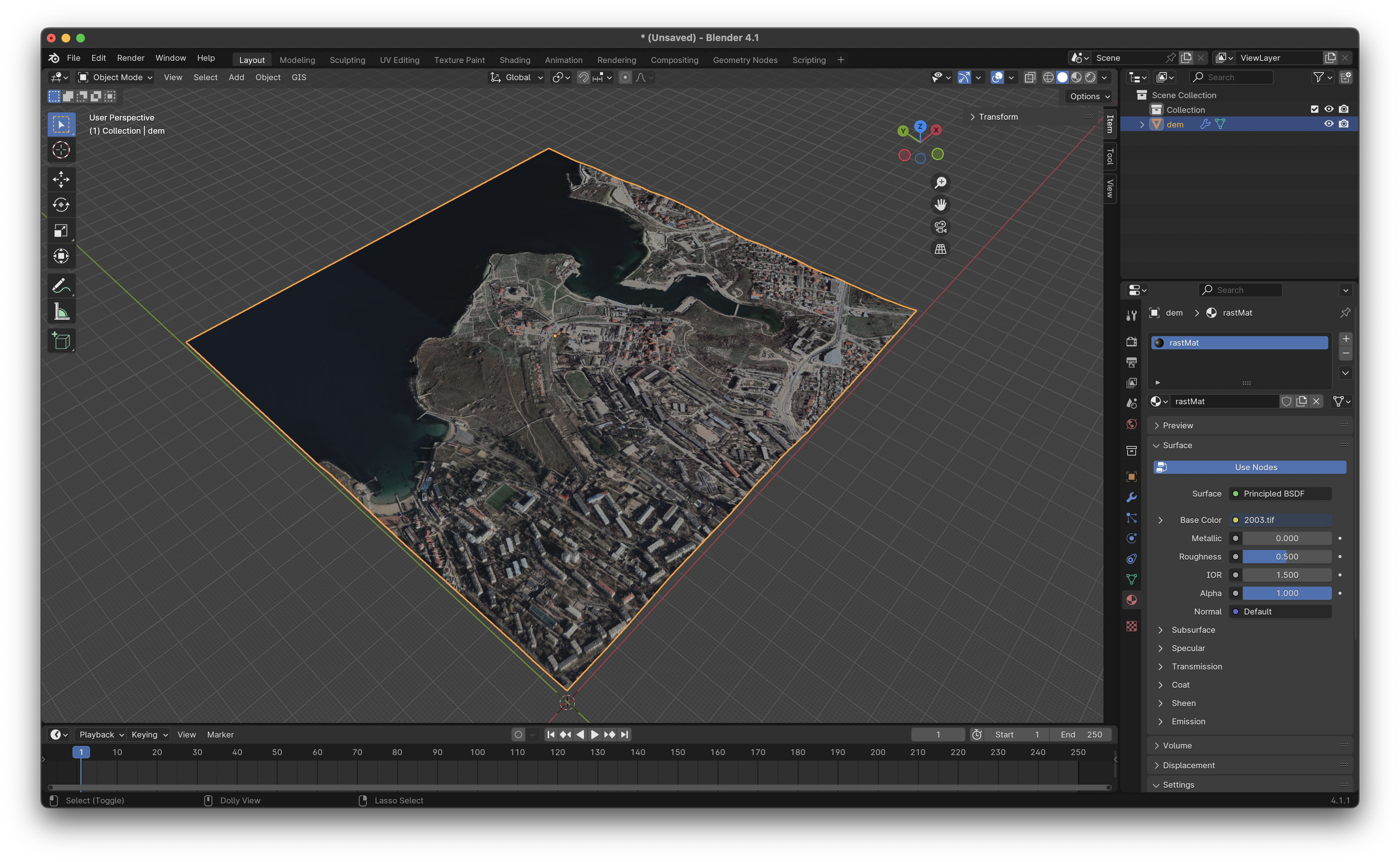Open the Object Data properties tab
This screenshot has width=1400, height=862.
(x=1132, y=579)
